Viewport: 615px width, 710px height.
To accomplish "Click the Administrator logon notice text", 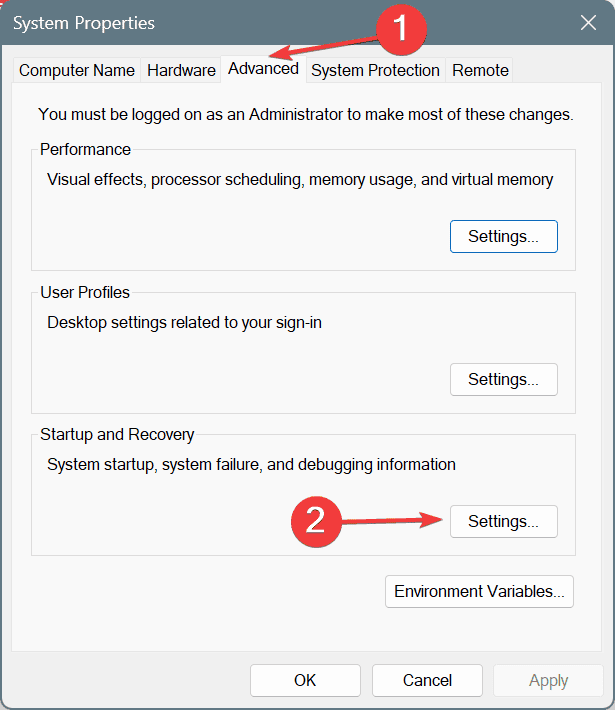I will tap(306, 115).
